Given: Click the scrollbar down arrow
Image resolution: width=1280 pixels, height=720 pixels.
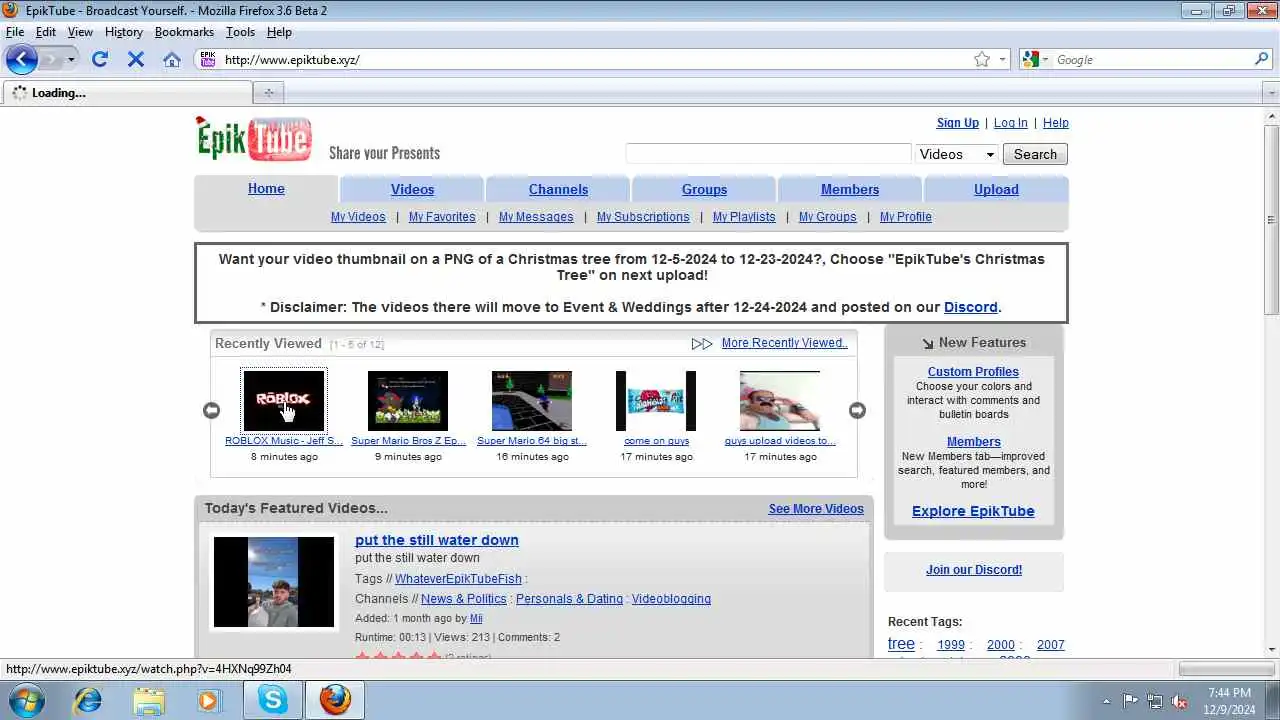Looking at the screenshot, I should pyautogui.click(x=1272, y=650).
